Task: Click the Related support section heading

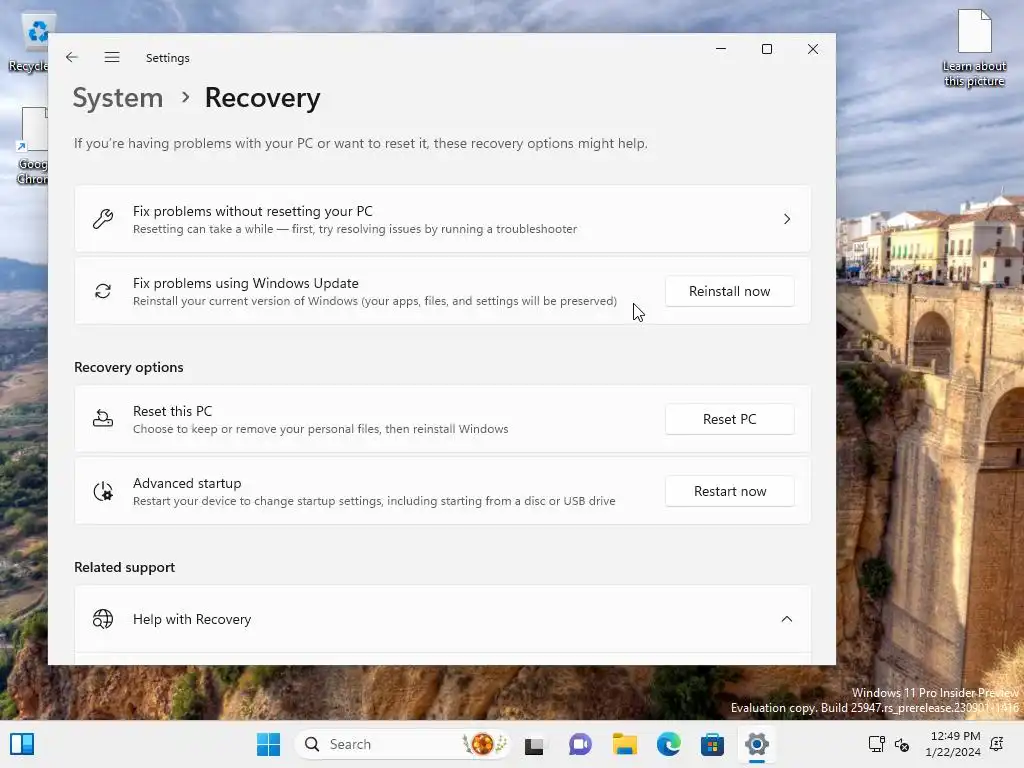Action: coord(124,567)
